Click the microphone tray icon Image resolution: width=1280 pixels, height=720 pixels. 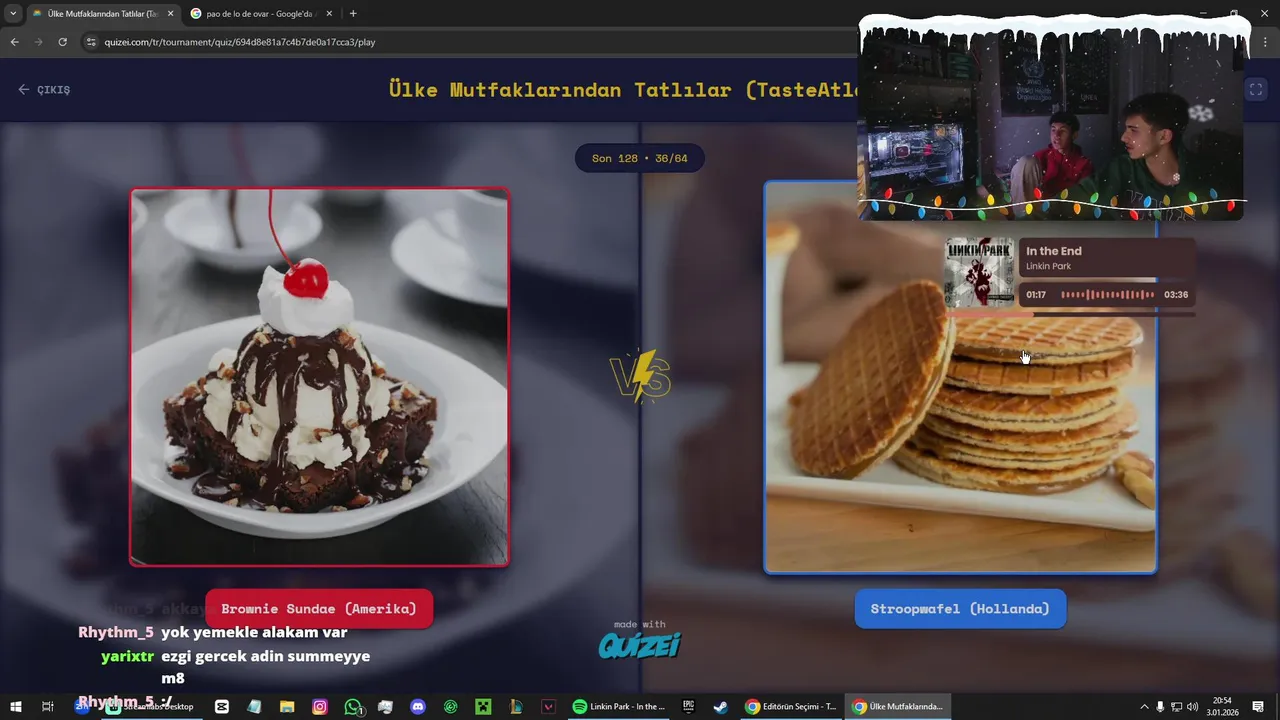[1160, 706]
